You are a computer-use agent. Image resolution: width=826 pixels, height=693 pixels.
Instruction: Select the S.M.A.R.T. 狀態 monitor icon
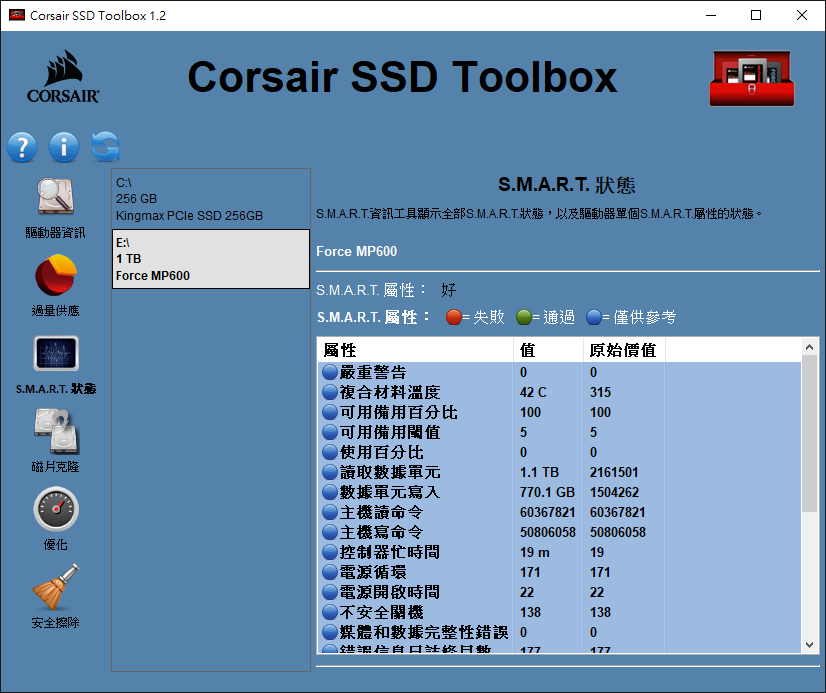56,353
